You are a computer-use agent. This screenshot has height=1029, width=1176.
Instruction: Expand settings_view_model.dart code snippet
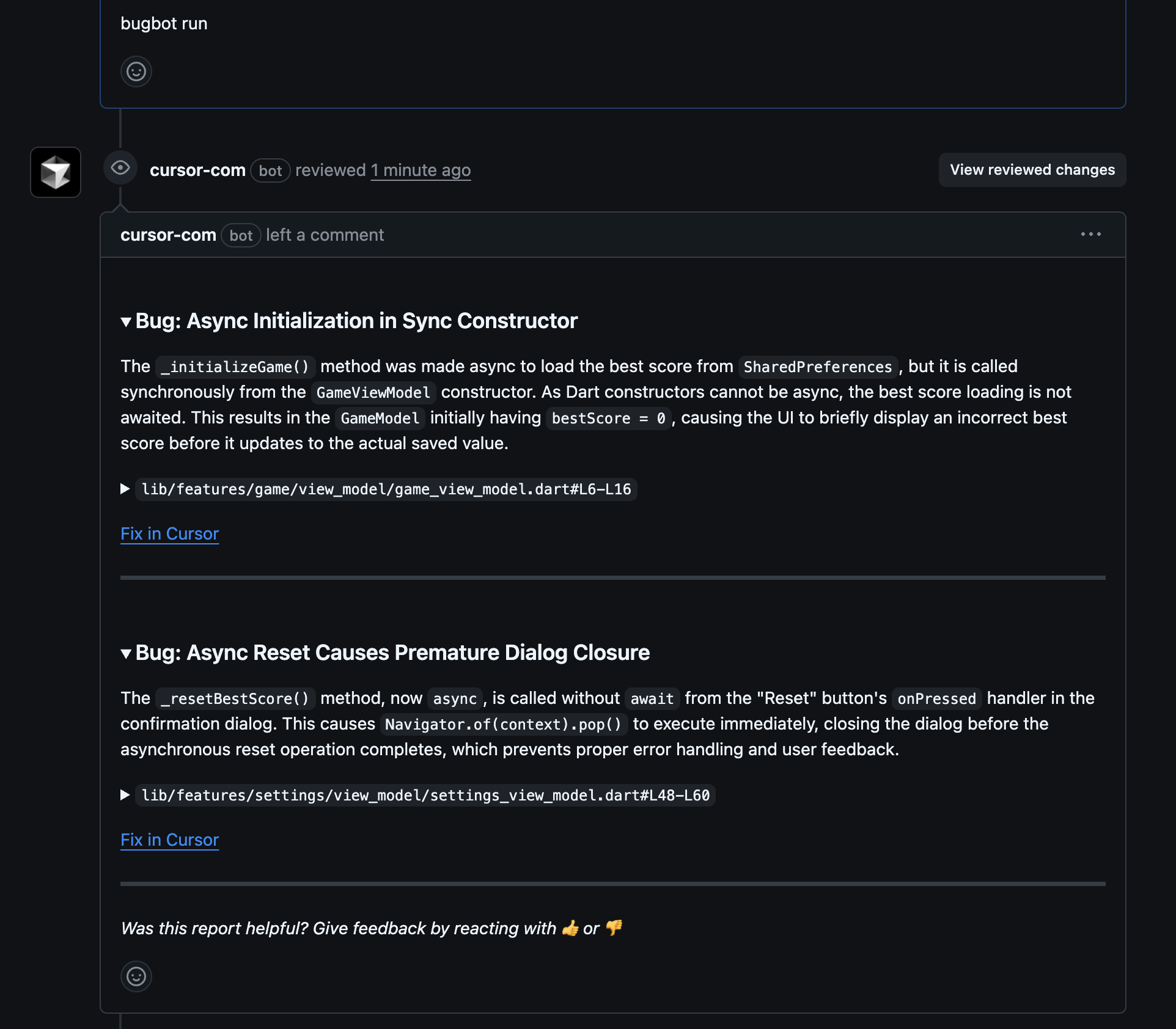[125, 795]
